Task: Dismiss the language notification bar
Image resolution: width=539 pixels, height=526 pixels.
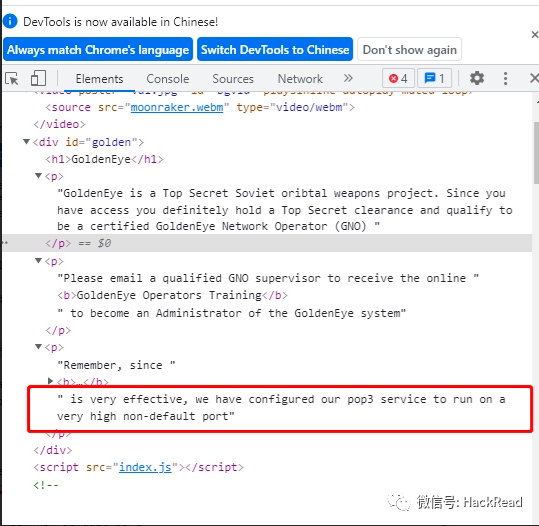Action: [x=534, y=35]
